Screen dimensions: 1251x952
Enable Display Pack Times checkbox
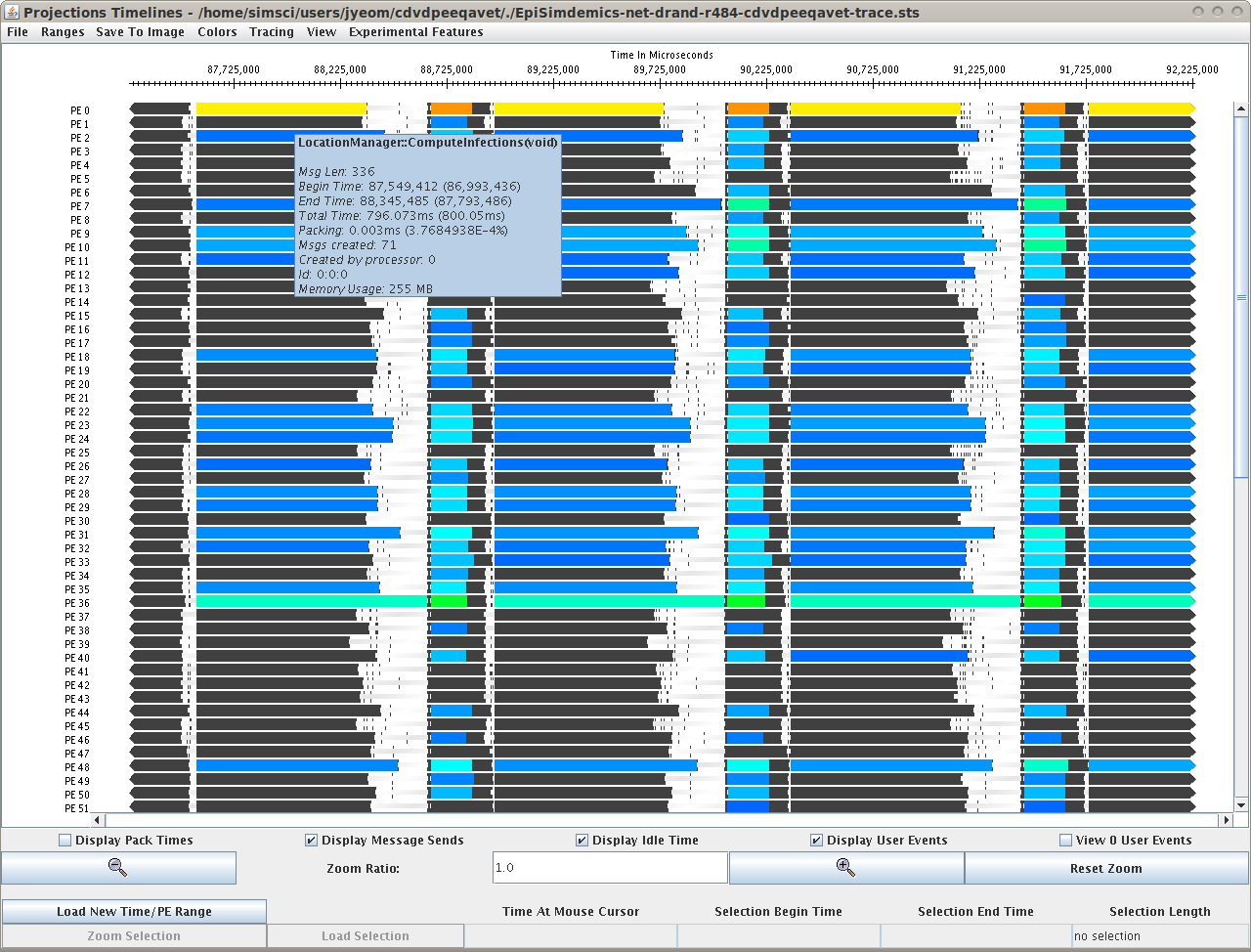(x=65, y=841)
